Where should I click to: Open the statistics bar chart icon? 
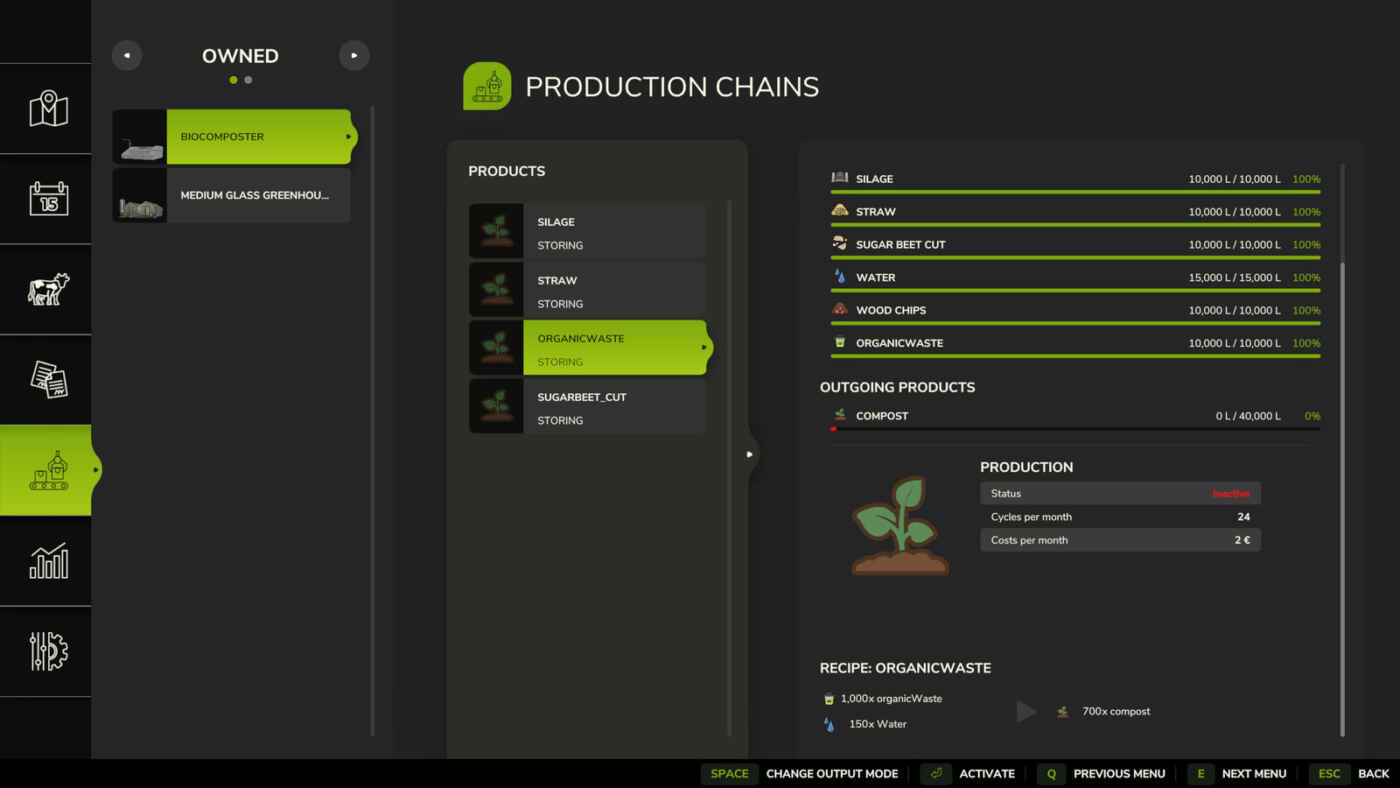tap(48, 561)
